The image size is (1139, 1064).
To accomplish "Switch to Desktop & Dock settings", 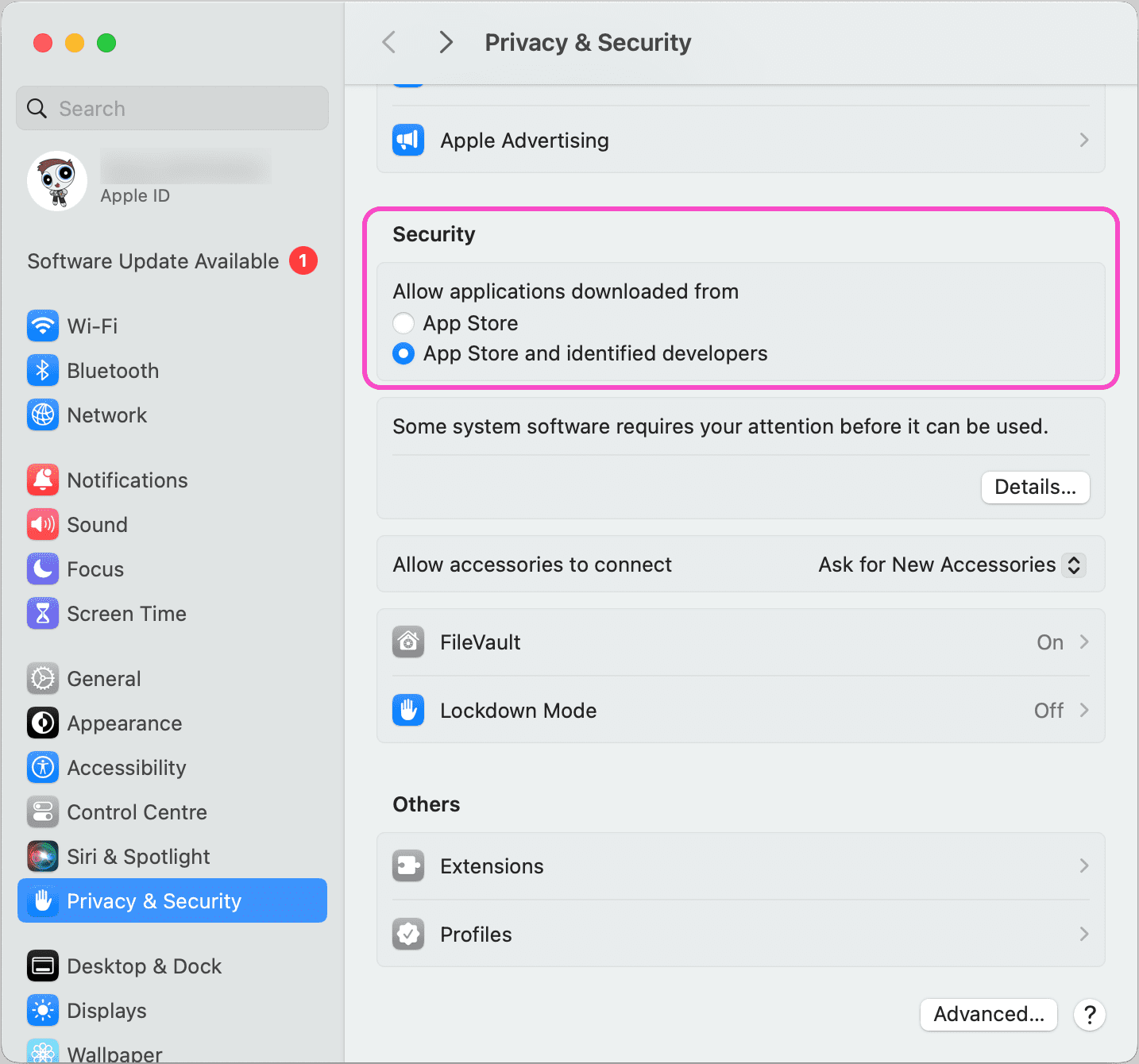I will 144,966.
